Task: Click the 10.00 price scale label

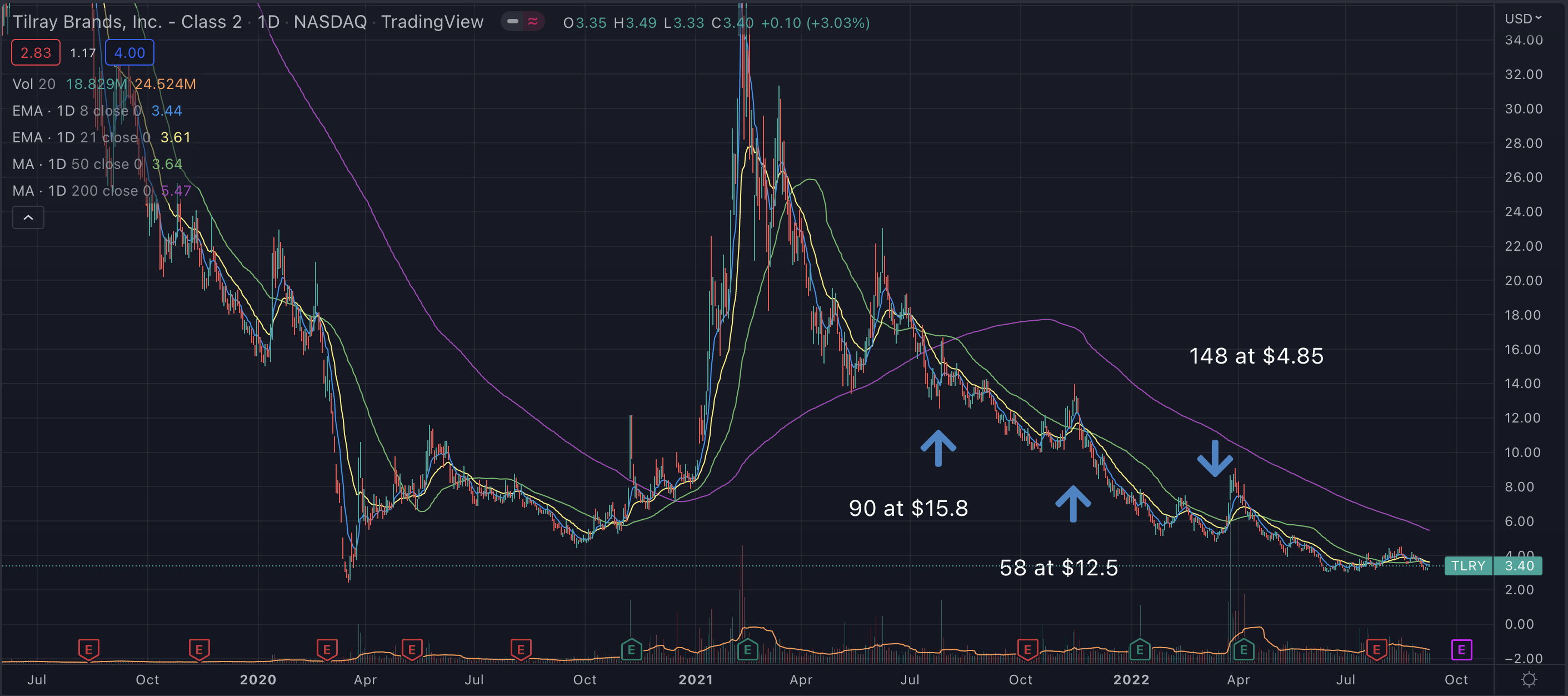Action: click(1524, 453)
